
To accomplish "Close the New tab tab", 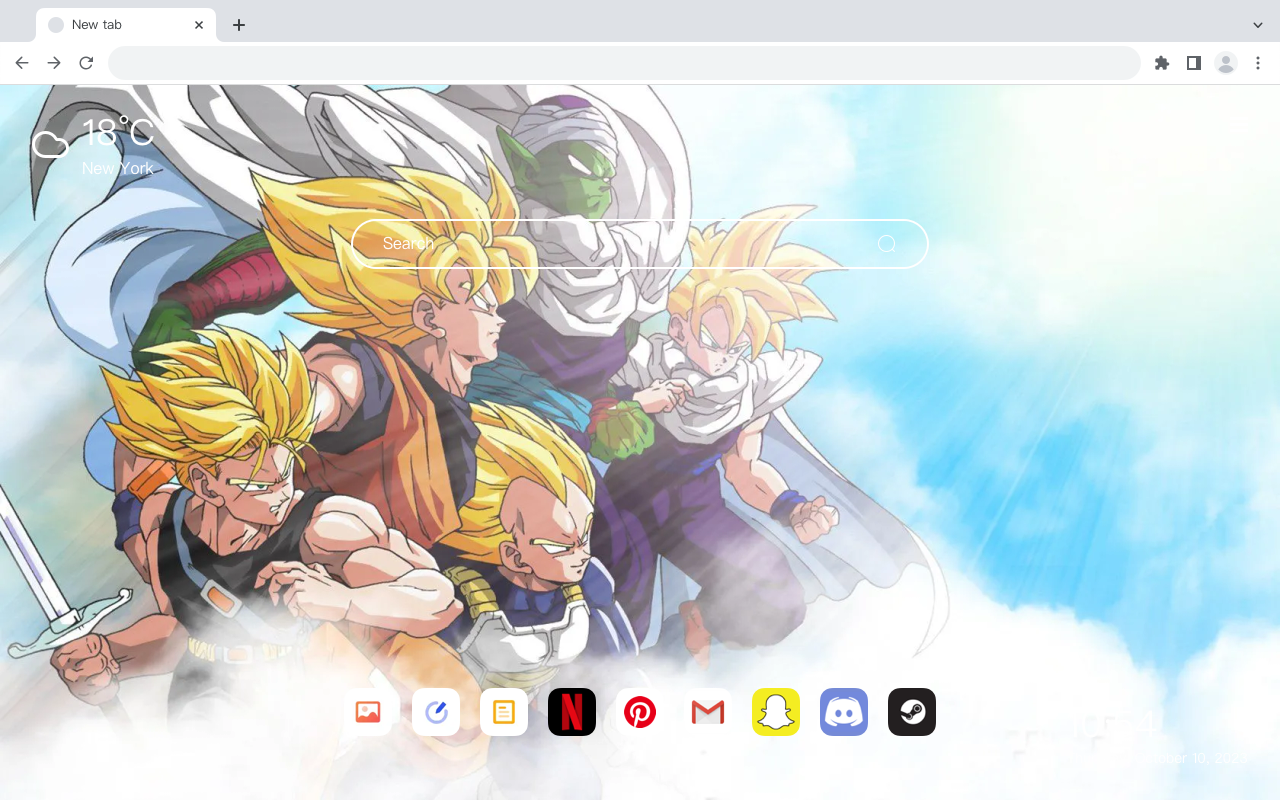I will point(199,25).
